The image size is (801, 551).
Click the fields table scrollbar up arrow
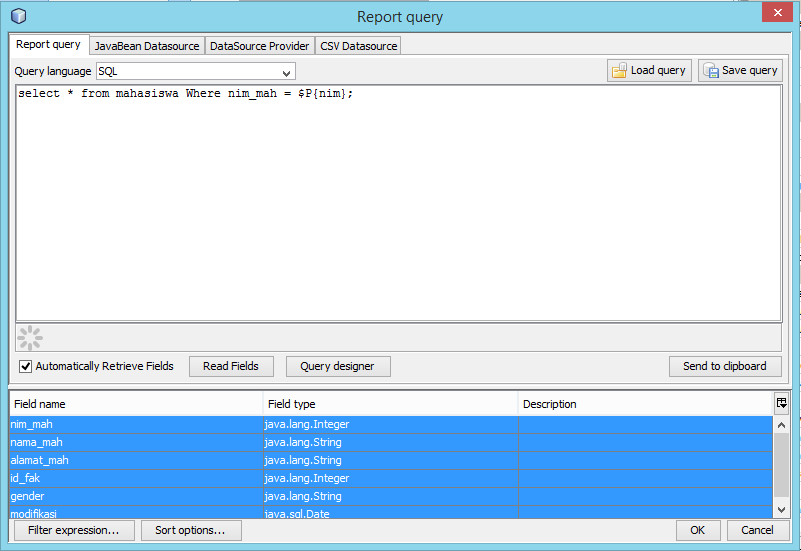pos(781,425)
